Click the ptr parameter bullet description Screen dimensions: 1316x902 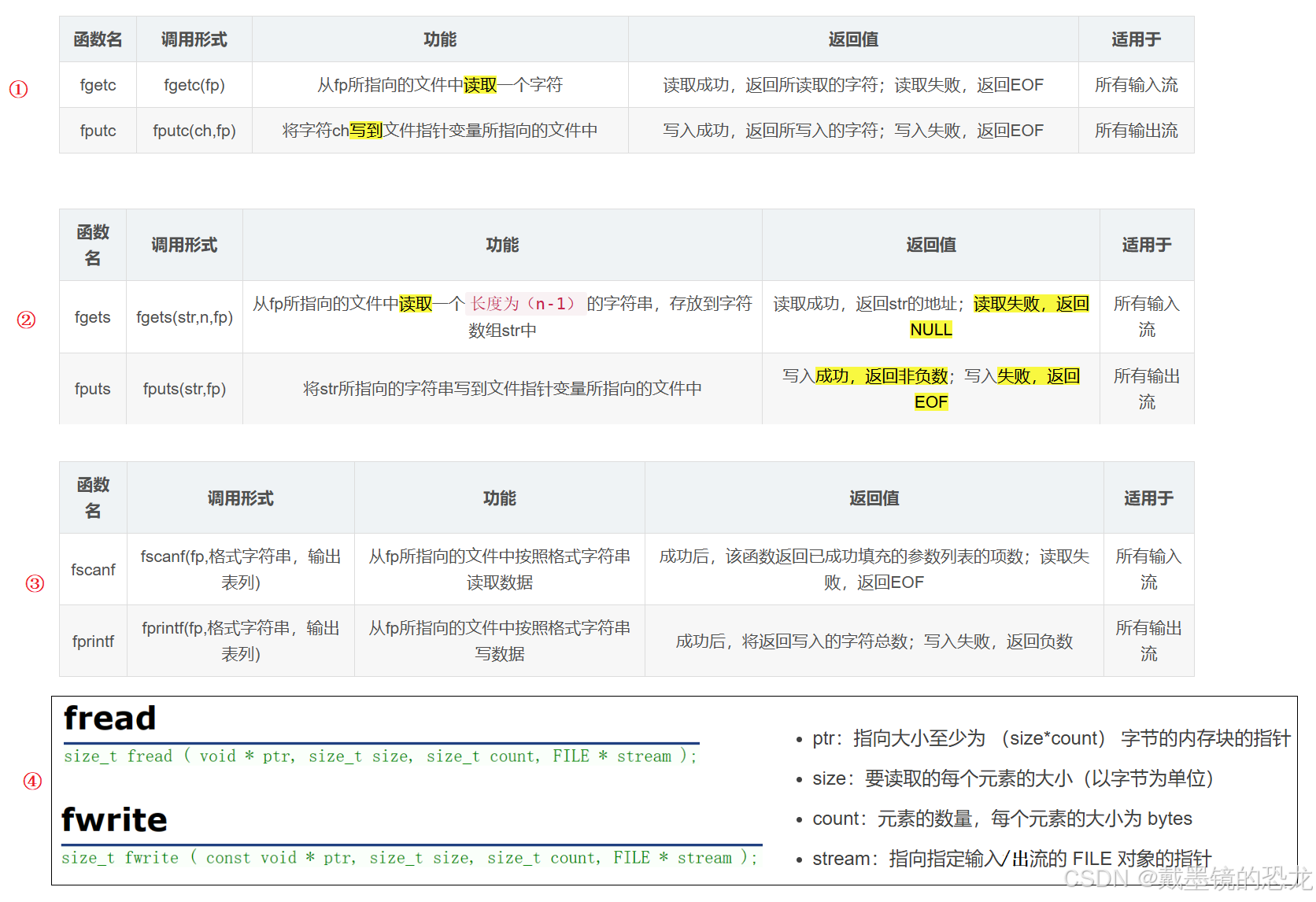1052,738
